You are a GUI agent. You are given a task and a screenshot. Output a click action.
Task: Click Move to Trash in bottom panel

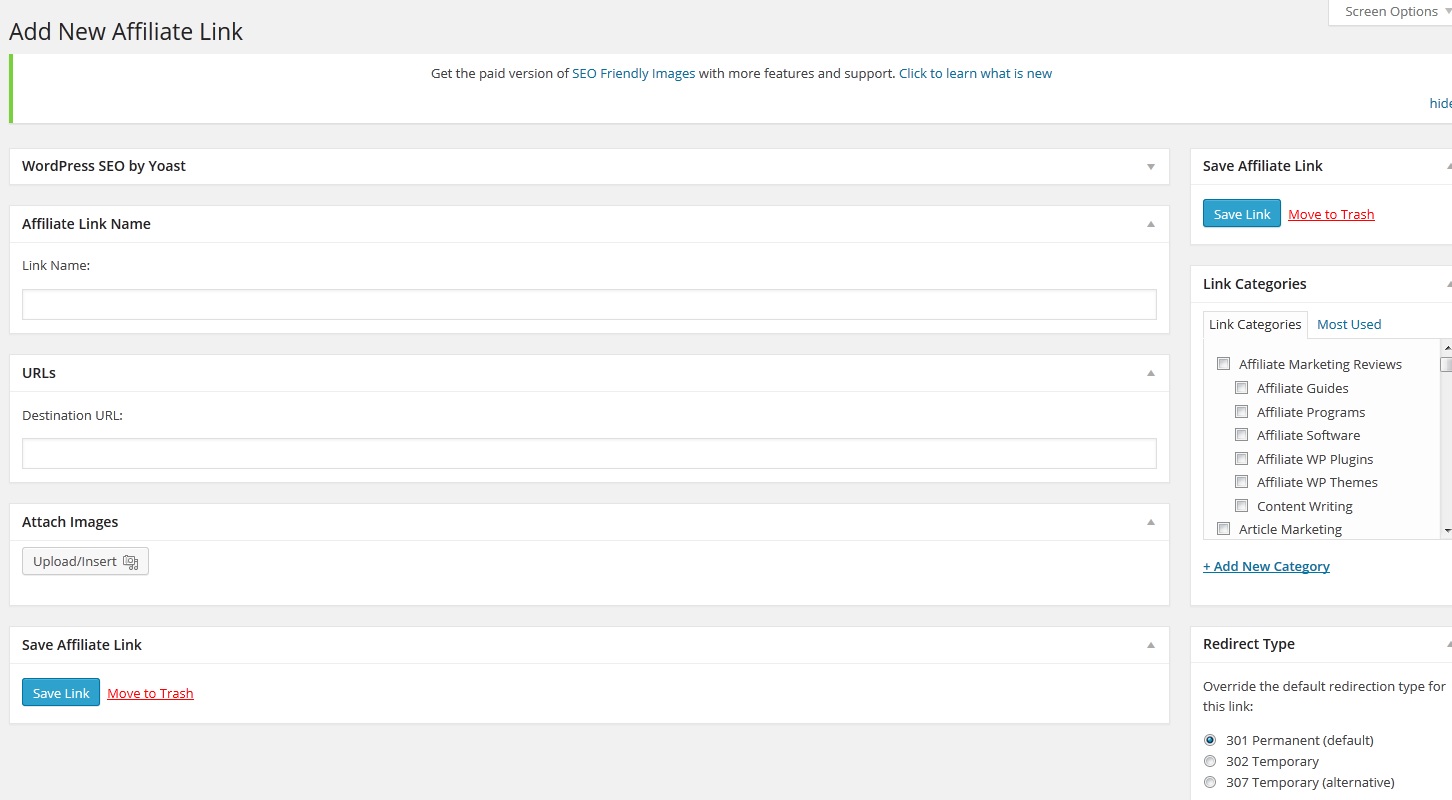(x=150, y=693)
